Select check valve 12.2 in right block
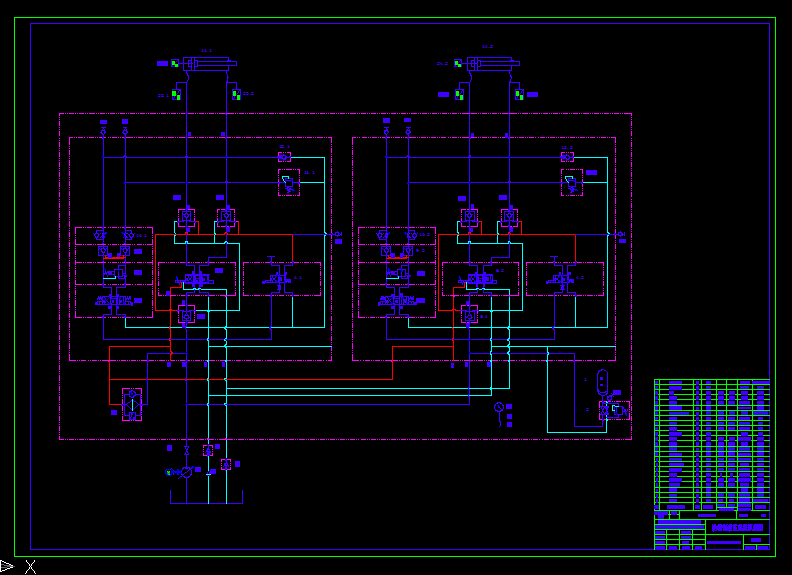This screenshot has width=792, height=575. [567, 157]
